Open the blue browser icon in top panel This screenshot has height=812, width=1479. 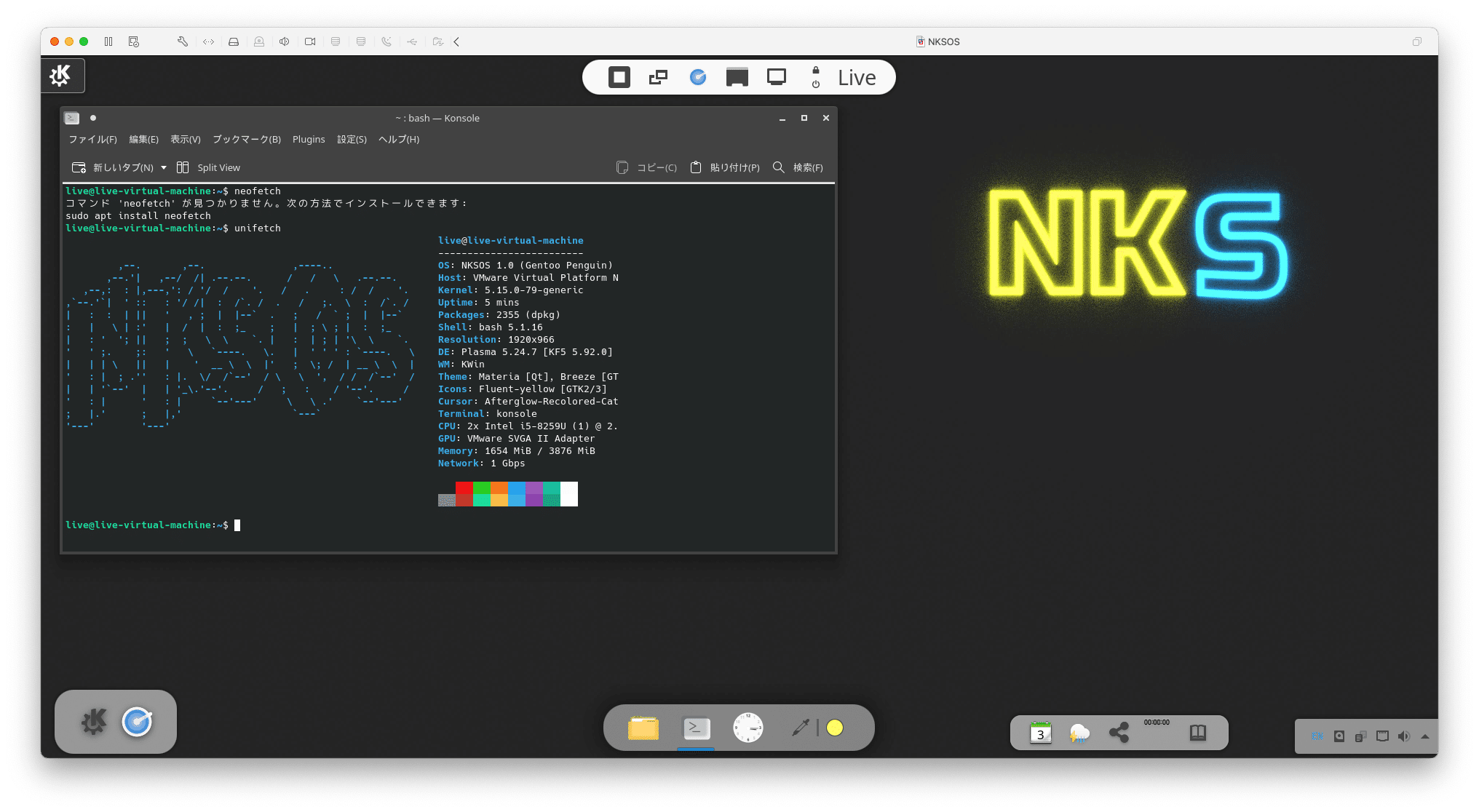click(698, 77)
